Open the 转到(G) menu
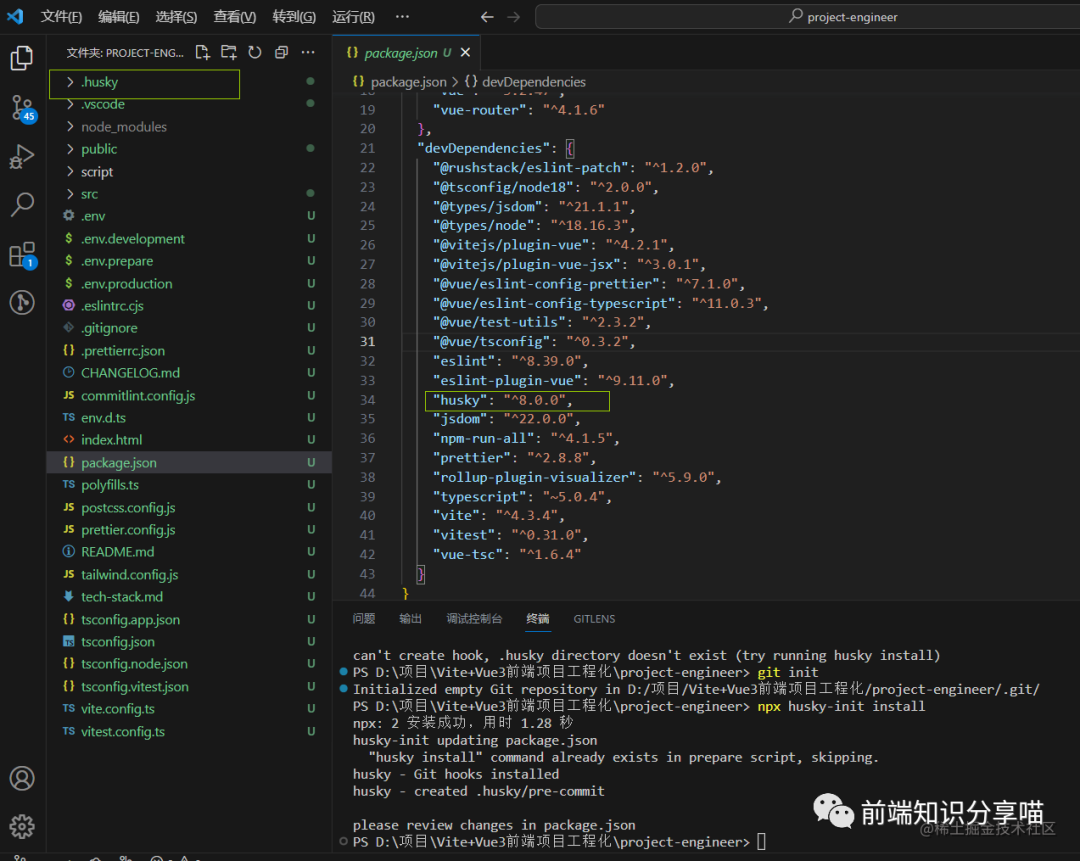The width and height of the screenshot is (1080, 861). [x=294, y=17]
